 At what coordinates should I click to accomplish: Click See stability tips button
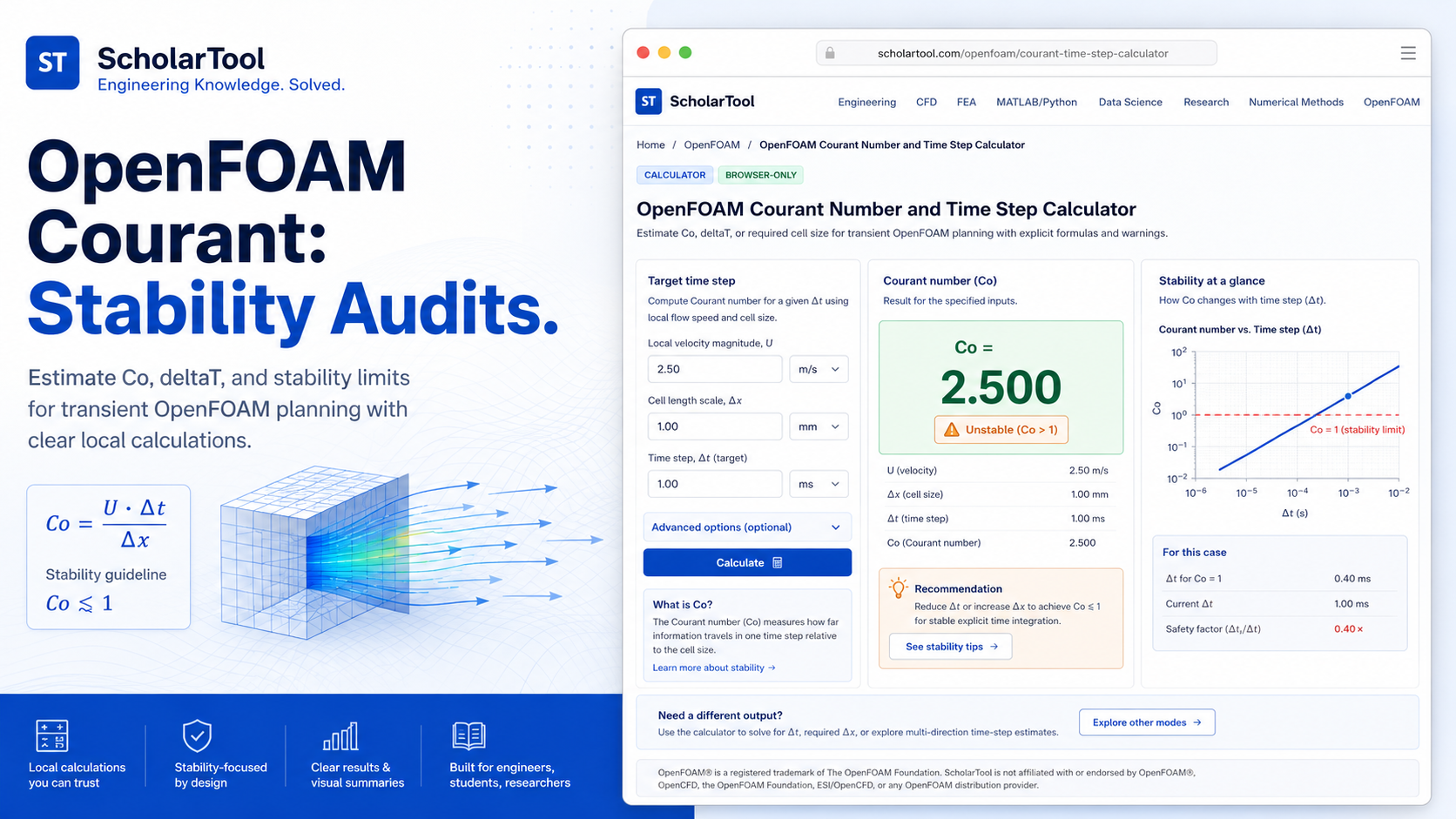pyautogui.click(x=951, y=647)
